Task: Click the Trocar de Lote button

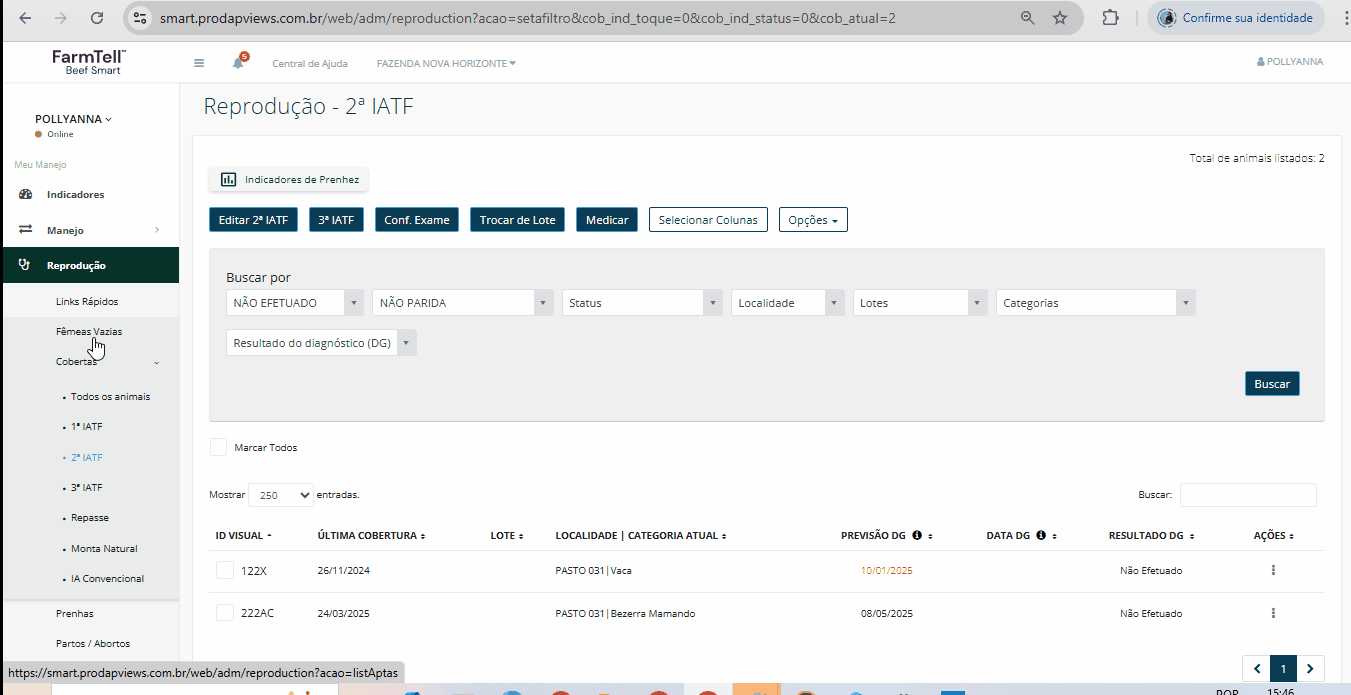Action: [x=517, y=220]
